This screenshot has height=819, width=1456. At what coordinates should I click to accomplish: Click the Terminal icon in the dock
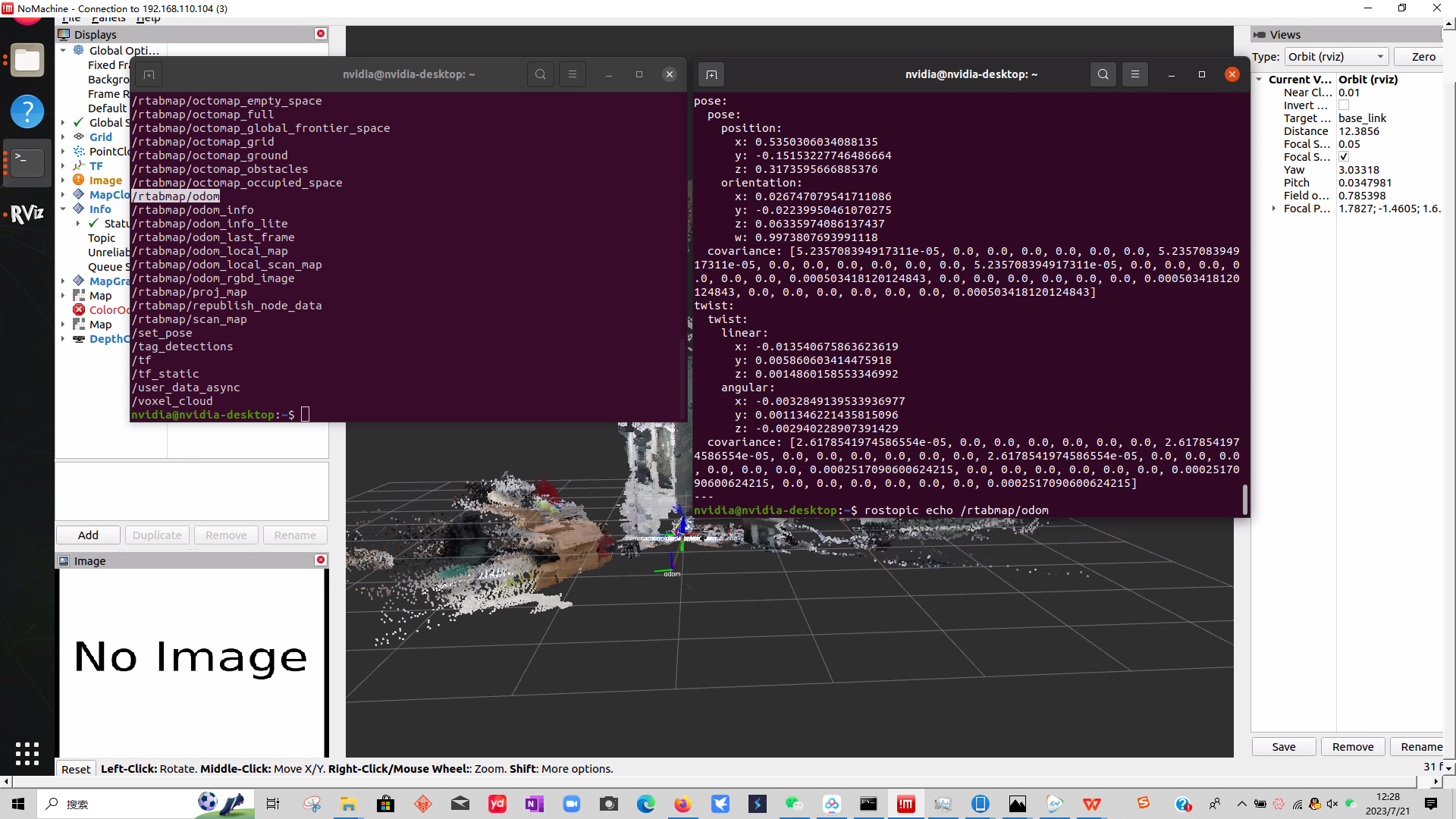pos(27,162)
